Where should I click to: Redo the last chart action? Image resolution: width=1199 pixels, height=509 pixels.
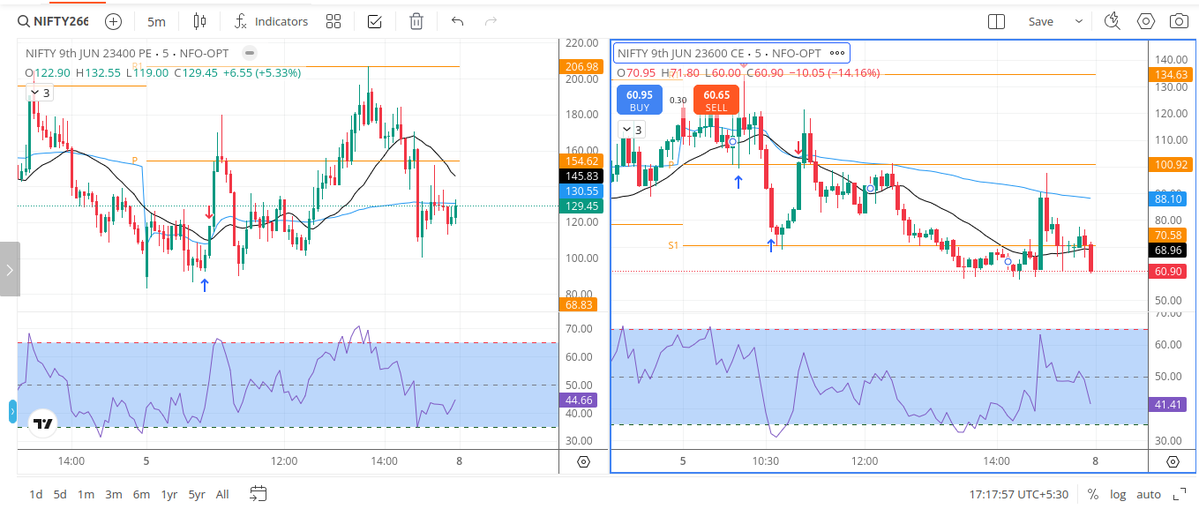[491, 21]
